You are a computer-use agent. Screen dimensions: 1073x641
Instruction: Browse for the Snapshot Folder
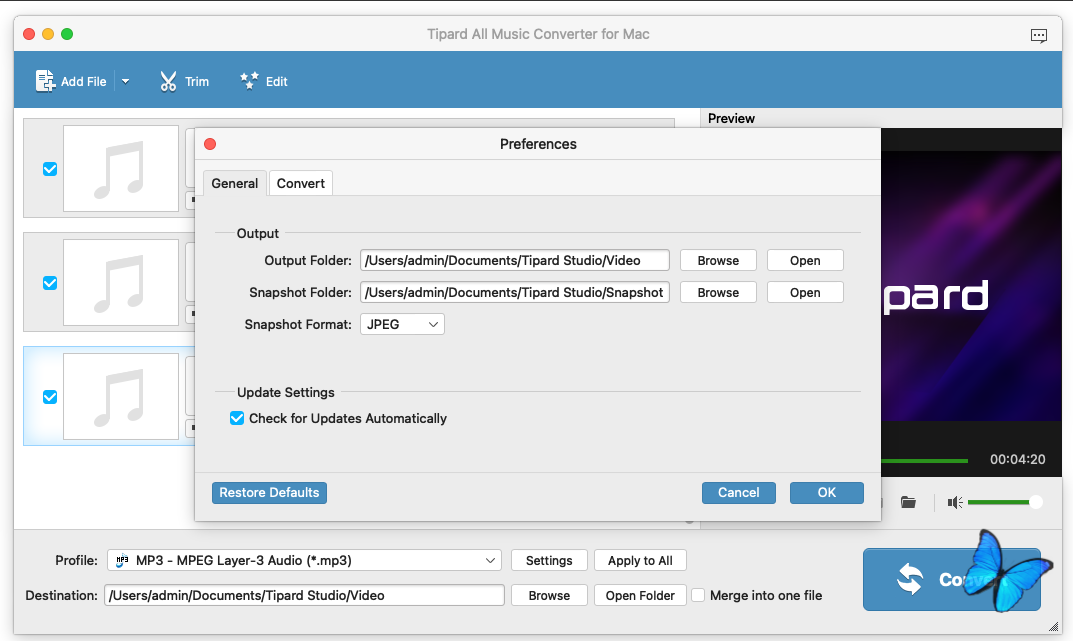(x=718, y=293)
